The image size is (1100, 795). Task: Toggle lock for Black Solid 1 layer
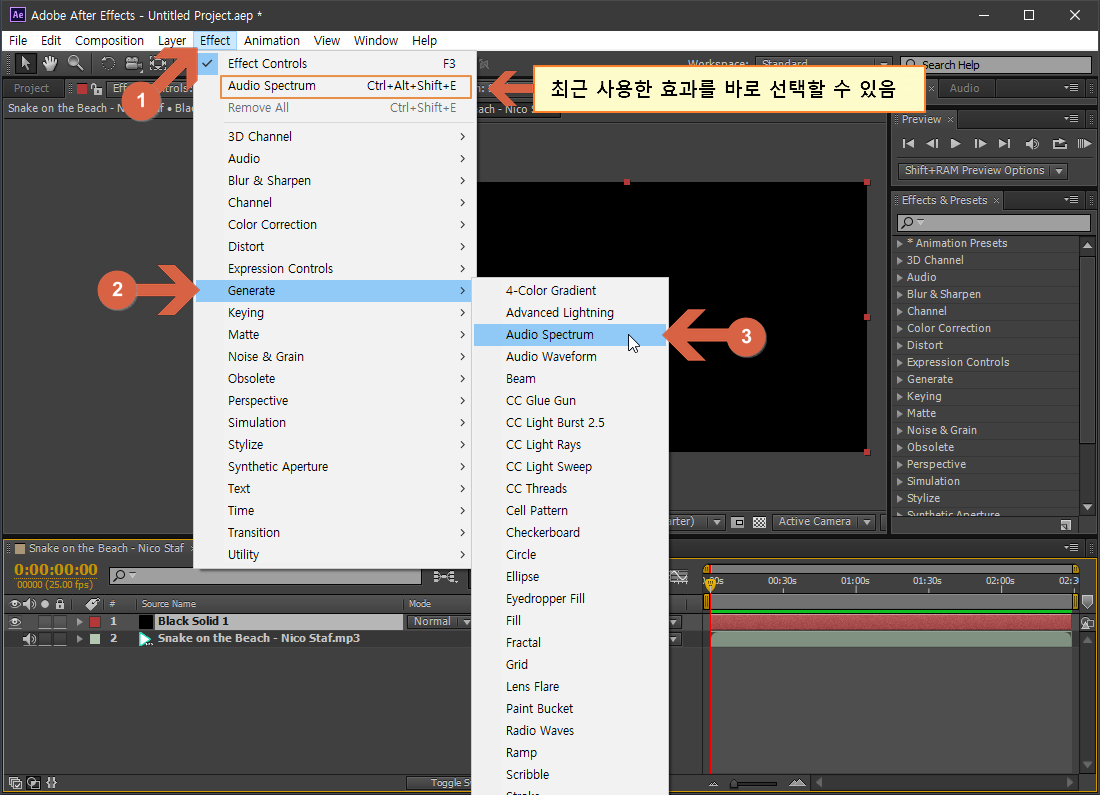pos(60,622)
